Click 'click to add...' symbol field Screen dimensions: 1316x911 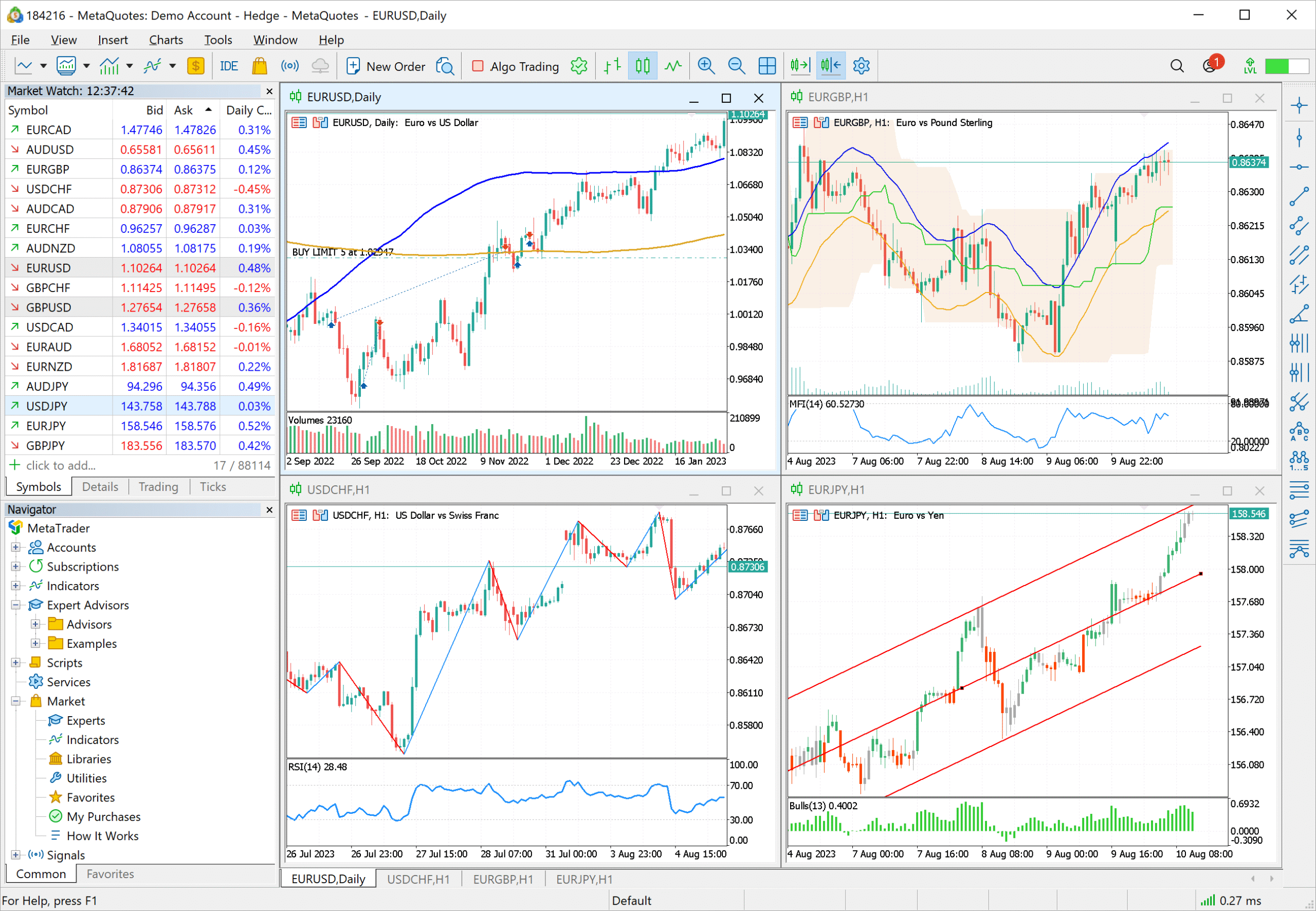[x=61, y=465]
